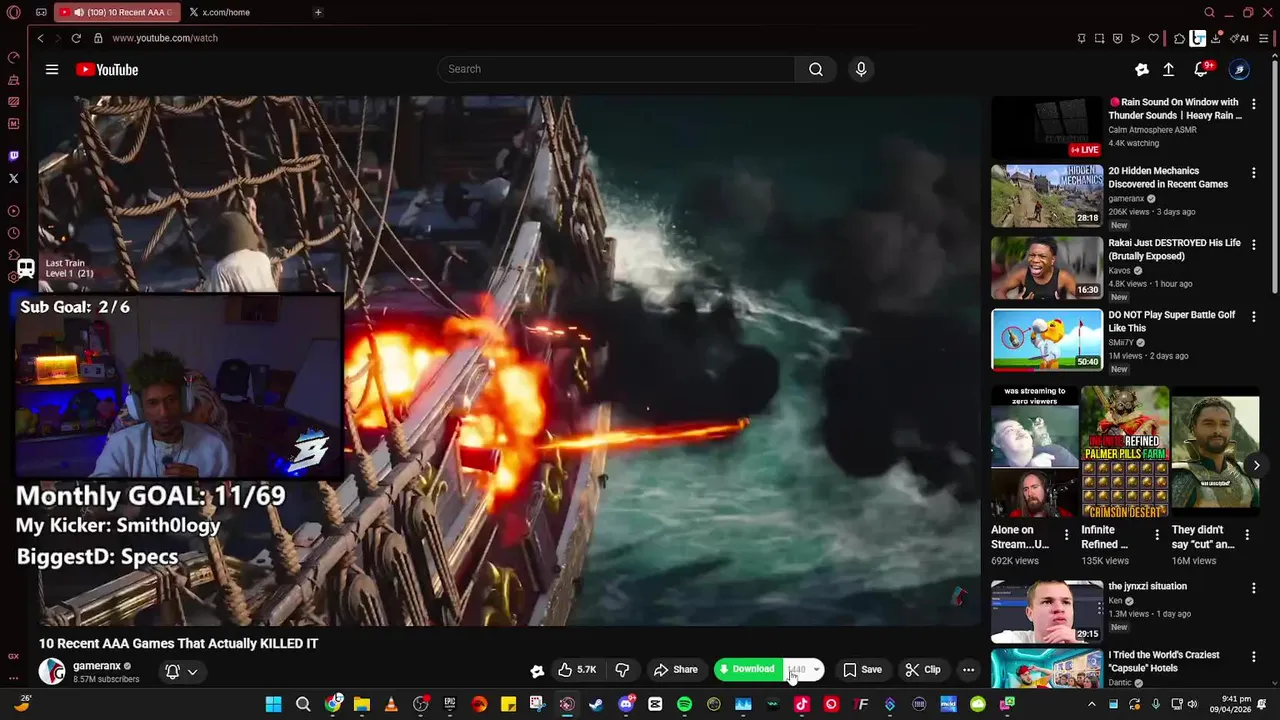Toggle the gameranx notification bell

click(x=172, y=671)
